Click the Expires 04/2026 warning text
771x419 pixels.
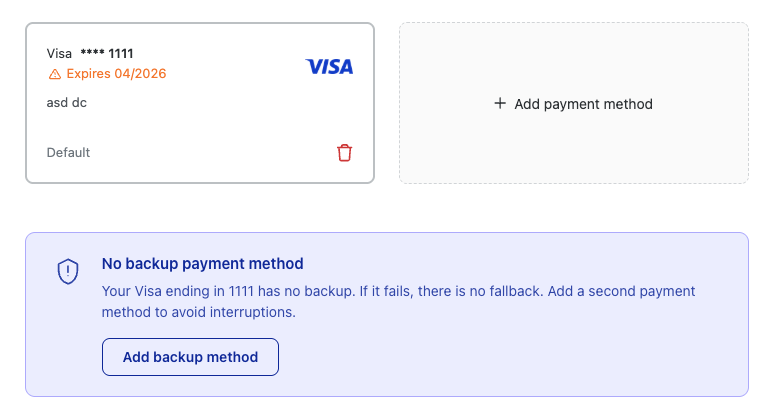[x=116, y=74]
